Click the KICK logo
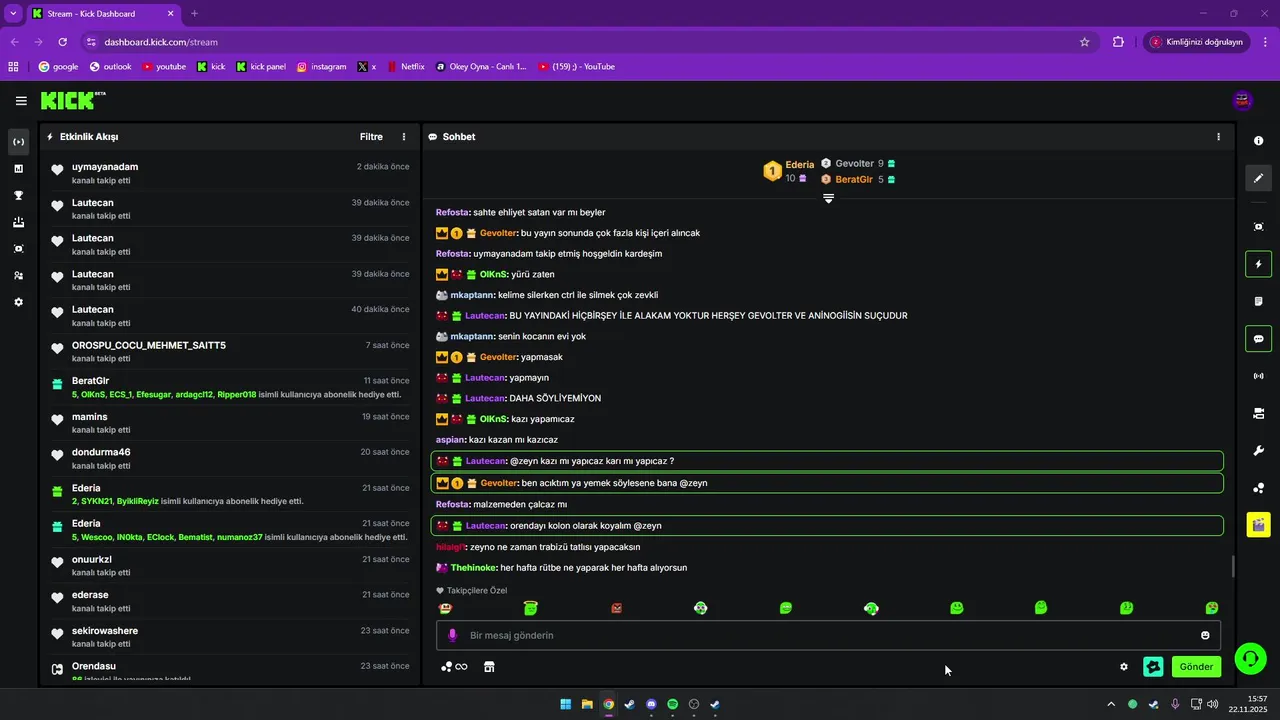 [72, 100]
